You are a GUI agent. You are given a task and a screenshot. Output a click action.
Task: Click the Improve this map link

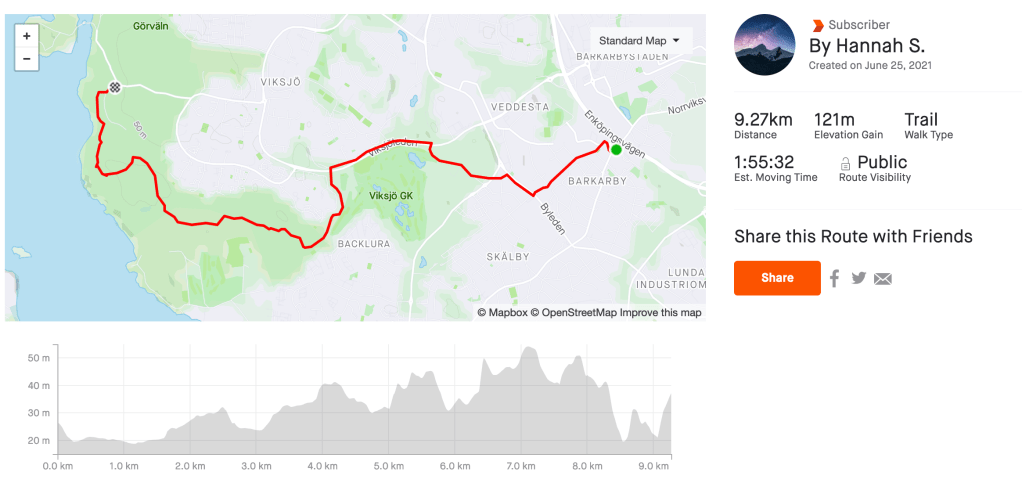[x=660, y=313]
